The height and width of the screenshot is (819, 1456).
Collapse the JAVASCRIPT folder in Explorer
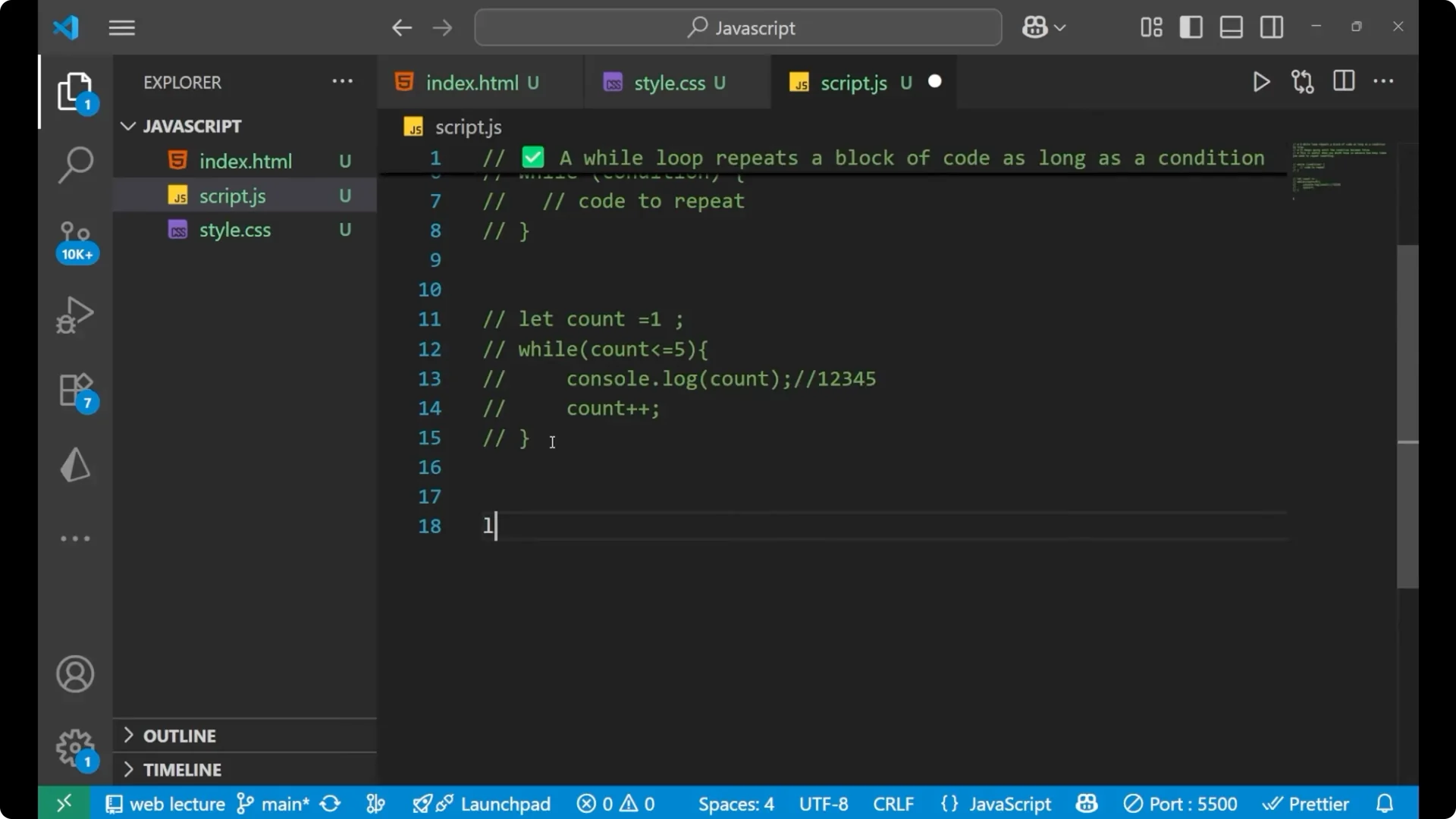(x=127, y=126)
